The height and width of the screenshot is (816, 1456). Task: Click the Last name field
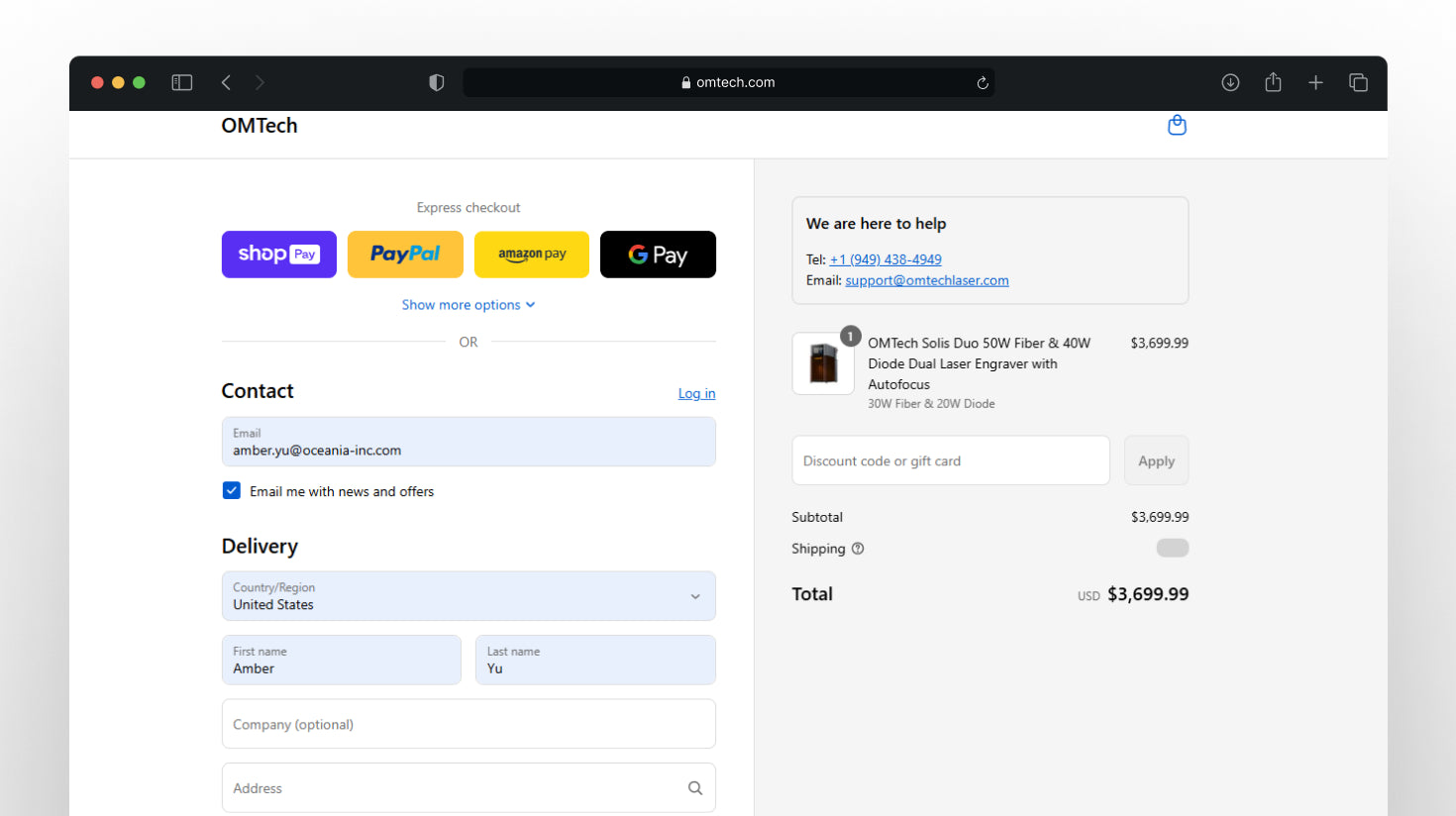(x=595, y=661)
